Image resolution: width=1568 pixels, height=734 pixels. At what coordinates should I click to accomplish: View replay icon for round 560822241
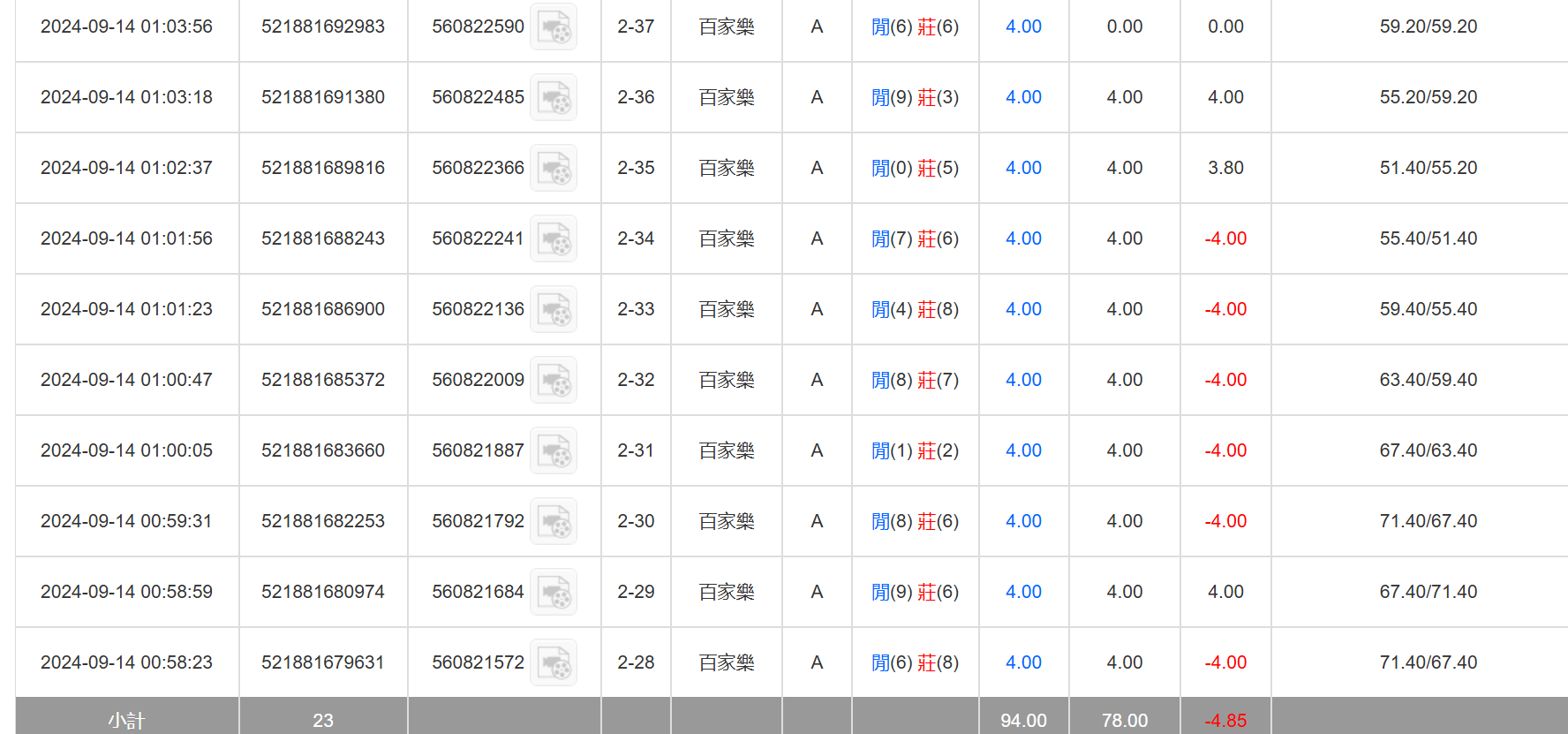[554, 239]
